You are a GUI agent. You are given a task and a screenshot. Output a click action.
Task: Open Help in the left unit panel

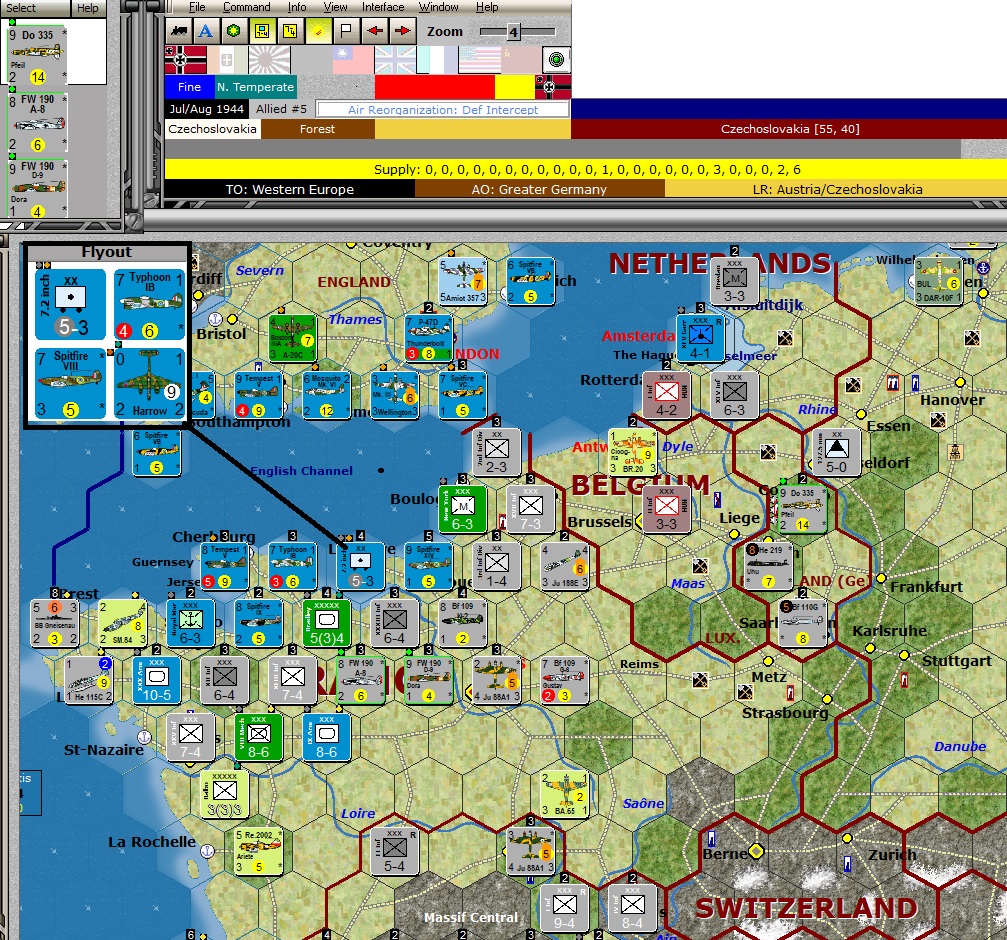(88, 8)
